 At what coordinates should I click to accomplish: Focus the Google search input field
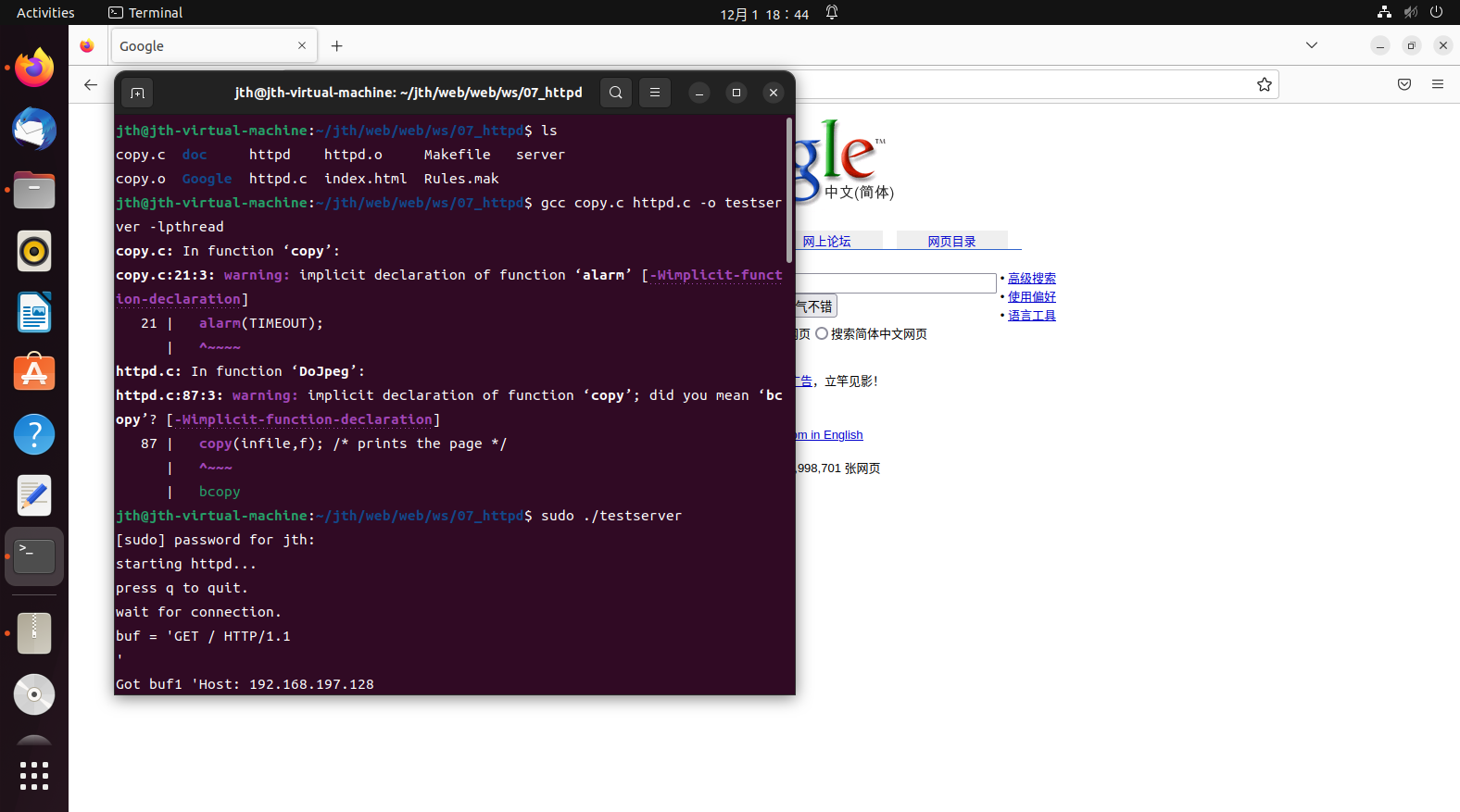[896, 282]
